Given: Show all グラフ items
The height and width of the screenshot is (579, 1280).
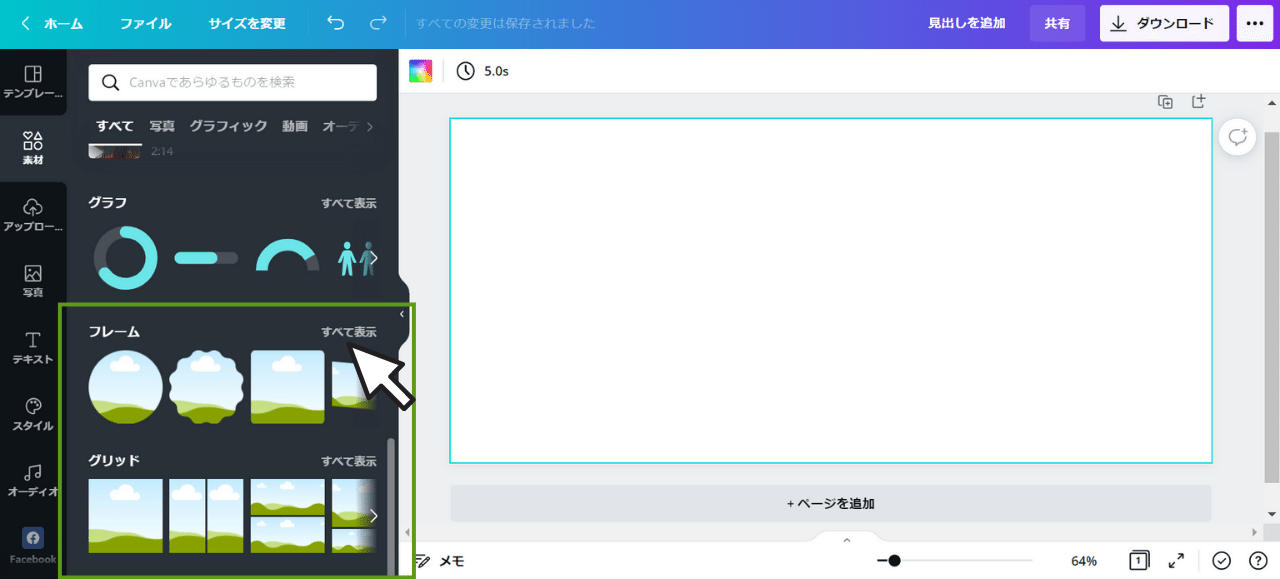Looking at the screenshot, I should coord(349,203).
